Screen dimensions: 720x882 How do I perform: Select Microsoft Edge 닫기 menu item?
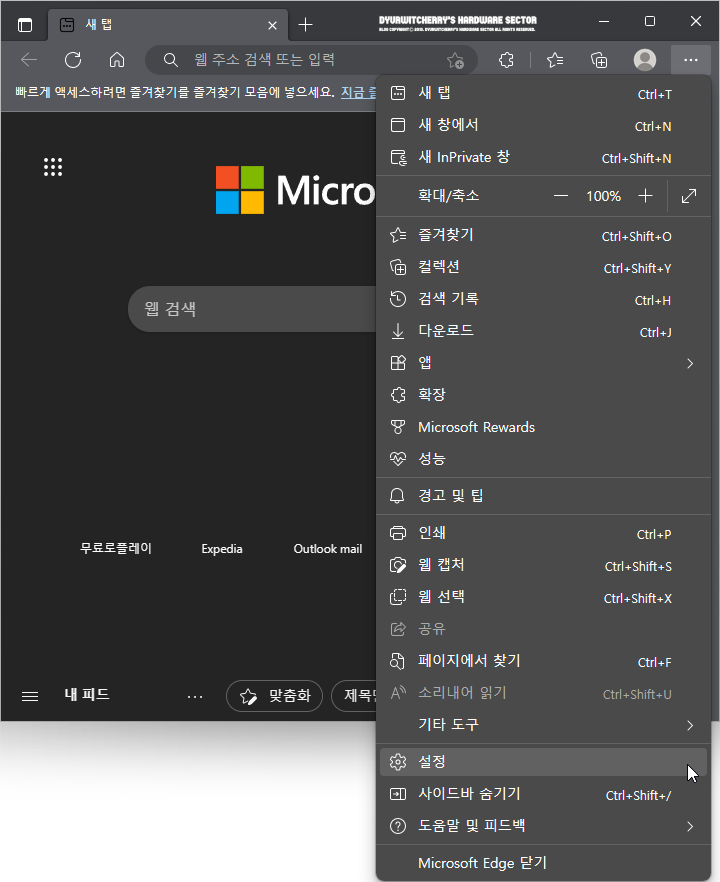(x=543, y=863)
